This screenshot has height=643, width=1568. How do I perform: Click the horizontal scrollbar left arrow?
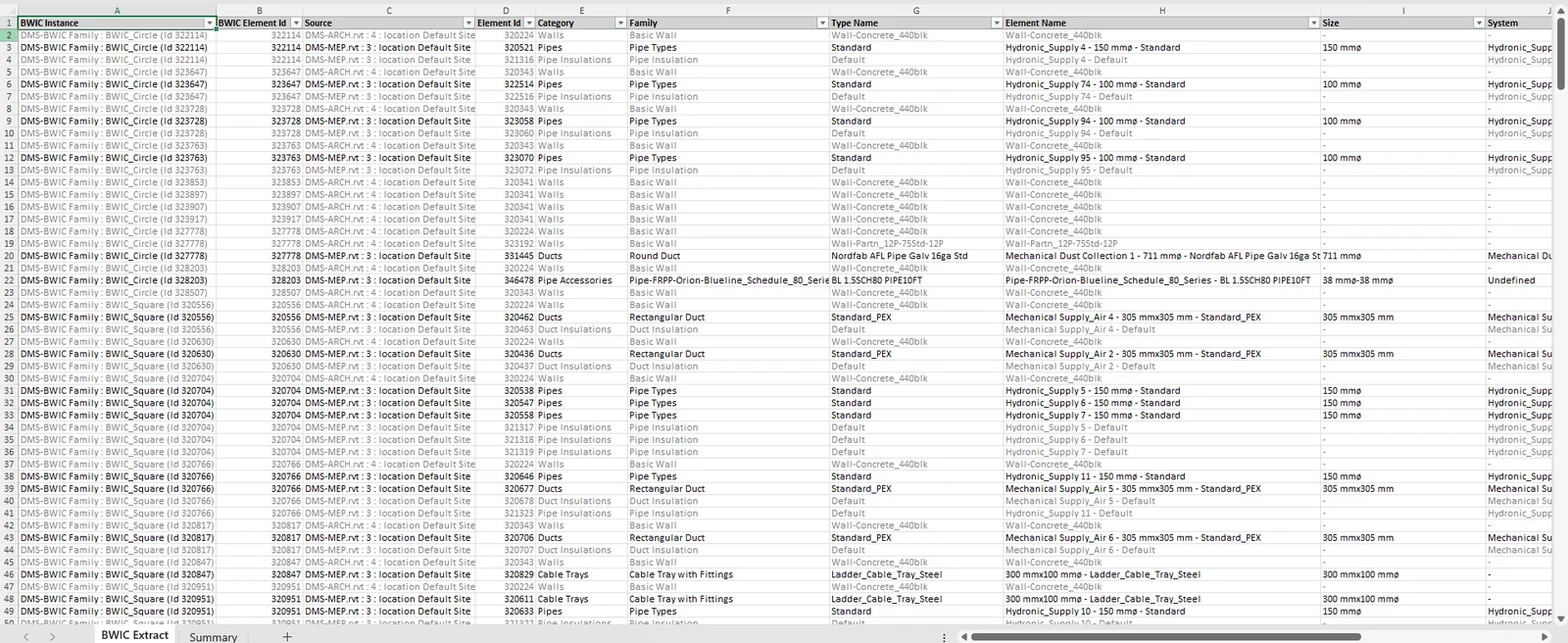[x=963, y=636]
